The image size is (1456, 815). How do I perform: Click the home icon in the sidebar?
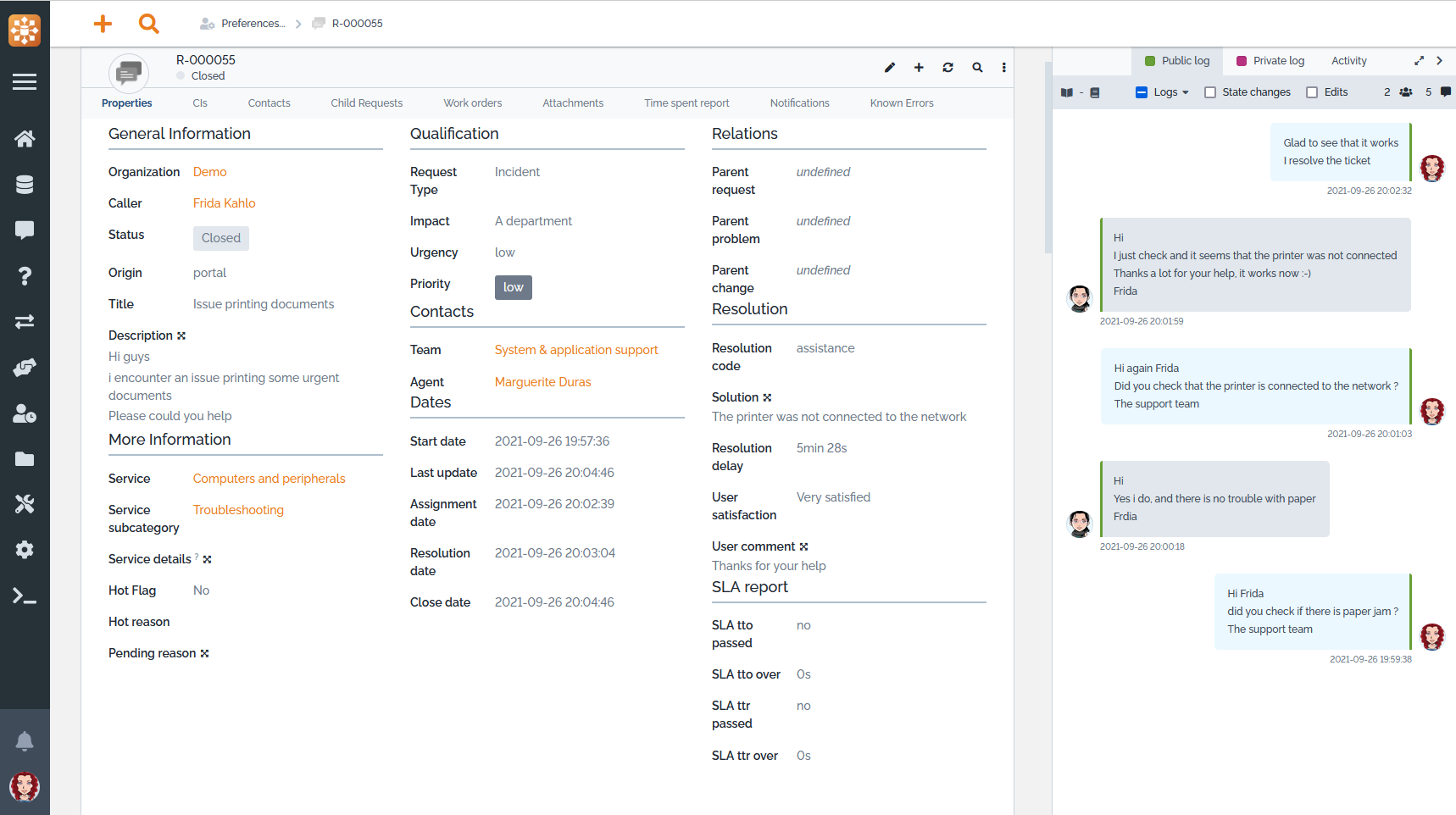click(25, 139)
